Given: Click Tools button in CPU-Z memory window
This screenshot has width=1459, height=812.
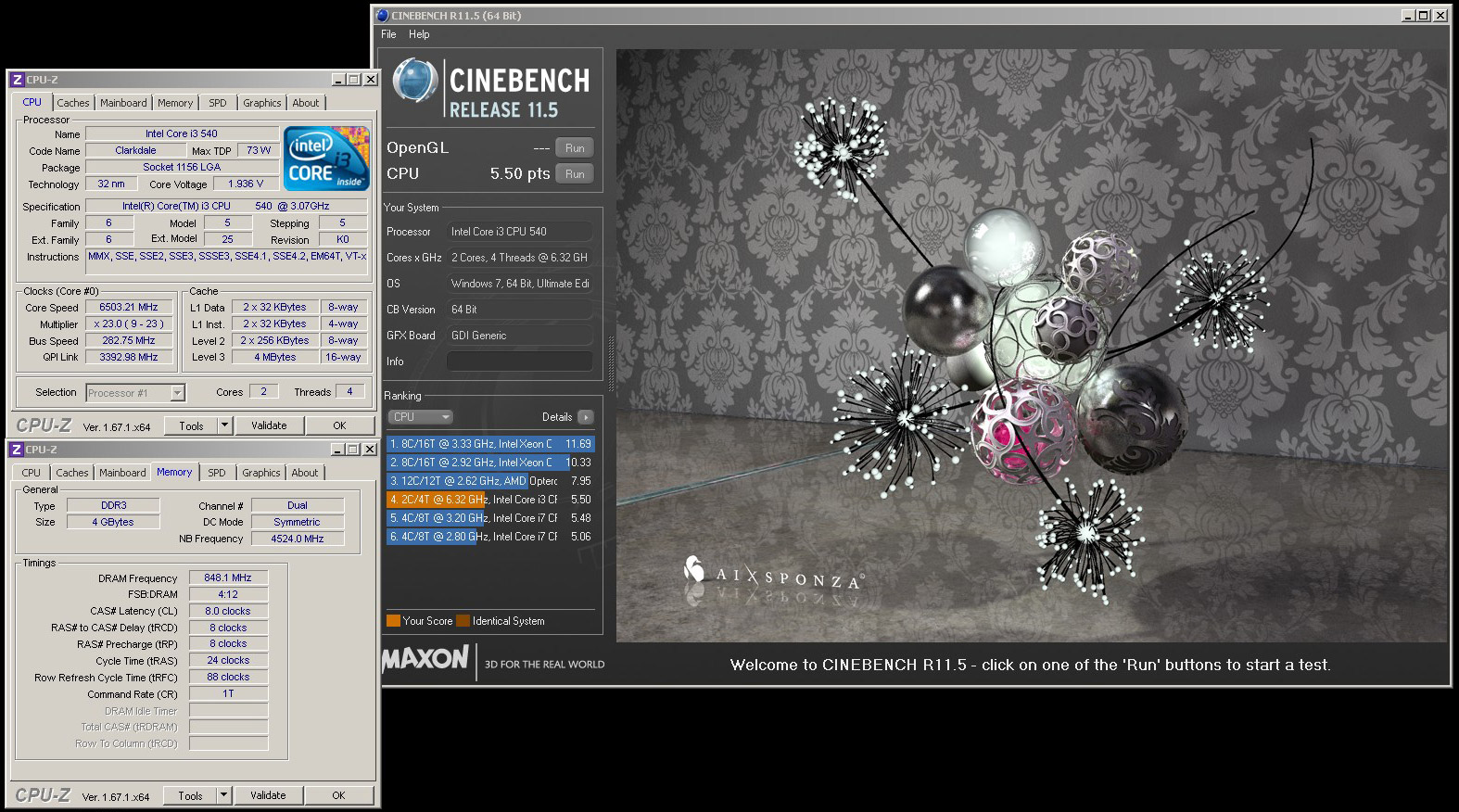Looking at the screenshot, I should [x=191, y=796].
